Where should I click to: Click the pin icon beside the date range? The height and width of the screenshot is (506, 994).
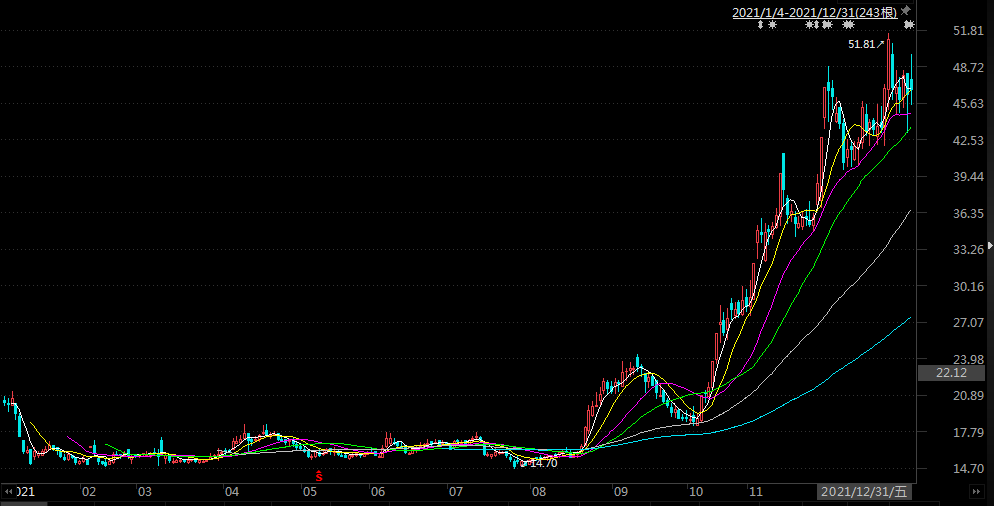tap(906, 10)
